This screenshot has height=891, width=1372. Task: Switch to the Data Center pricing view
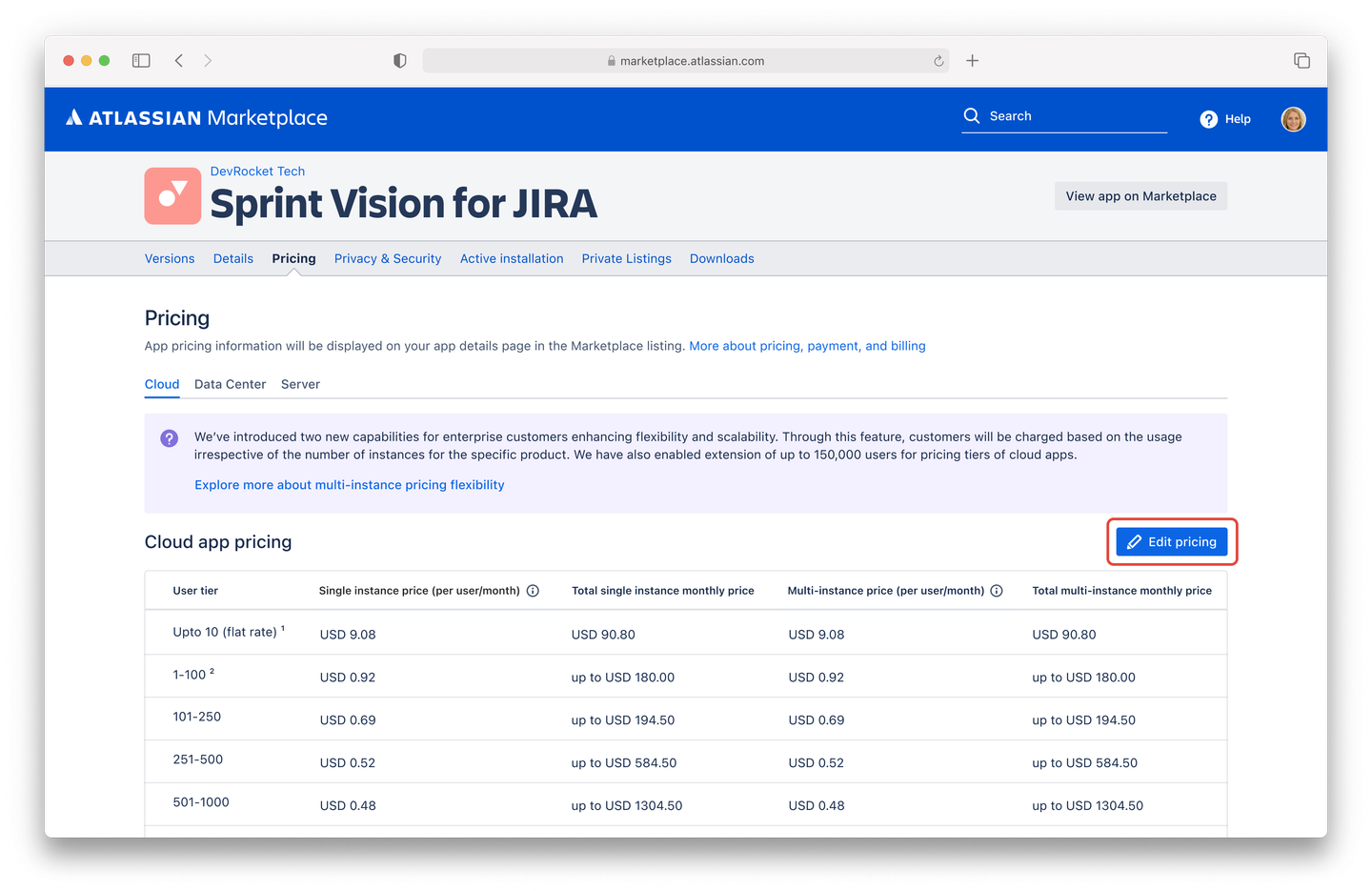tap(230, 384)
